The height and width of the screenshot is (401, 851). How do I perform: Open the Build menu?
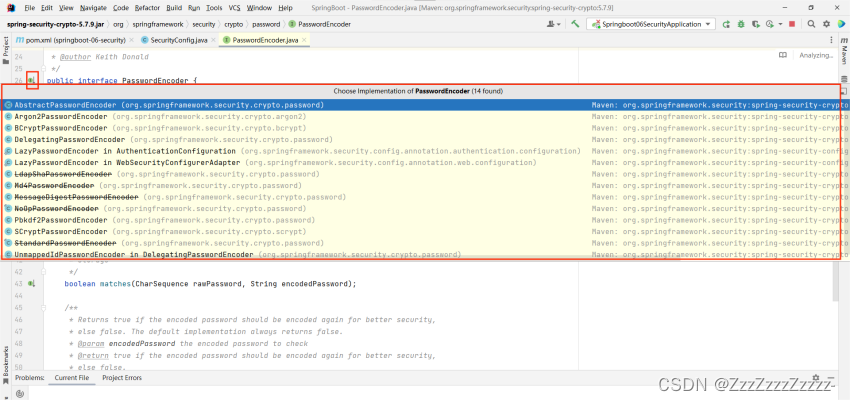click(x=174, y=8)
